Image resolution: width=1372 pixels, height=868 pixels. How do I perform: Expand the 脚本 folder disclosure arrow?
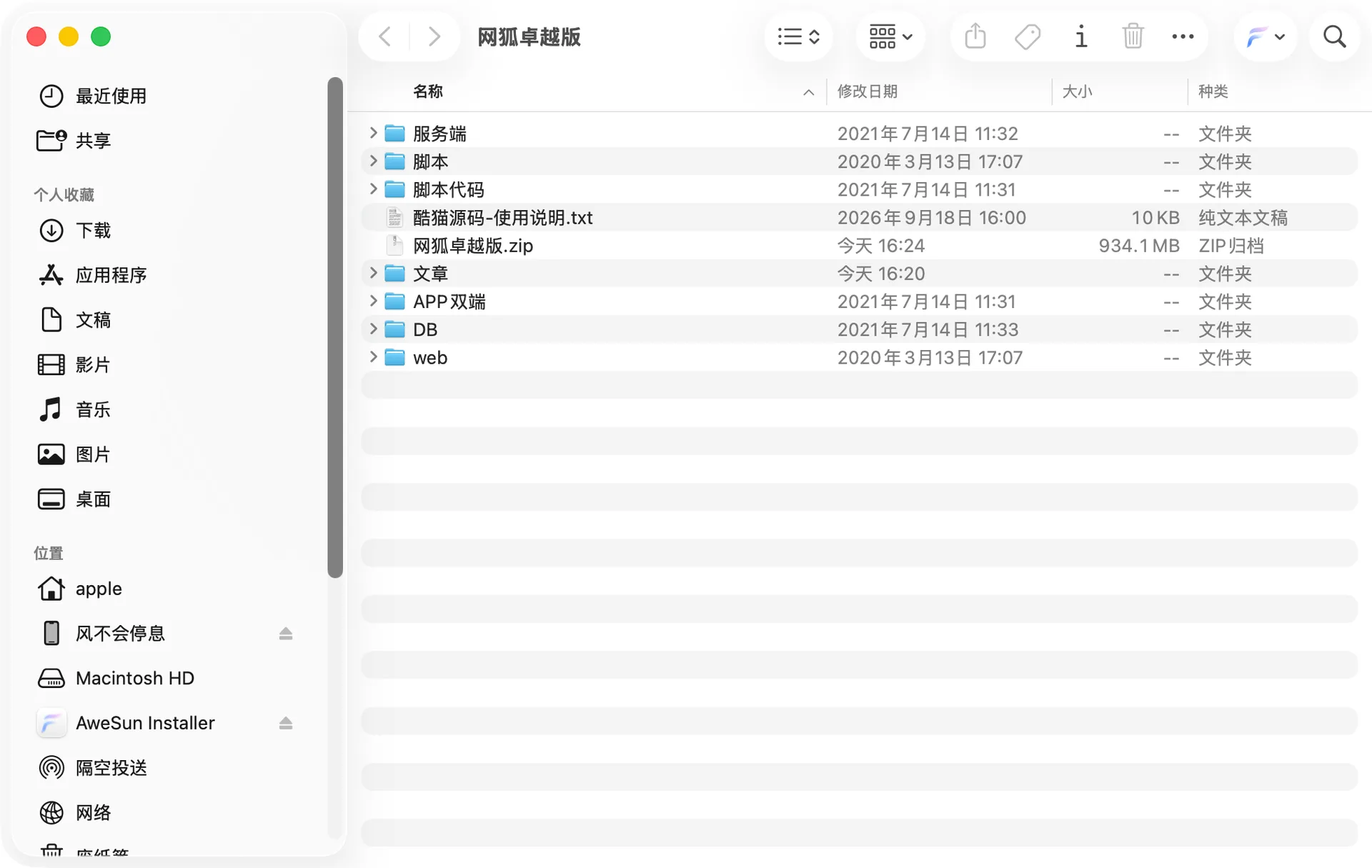click(373, 161)
